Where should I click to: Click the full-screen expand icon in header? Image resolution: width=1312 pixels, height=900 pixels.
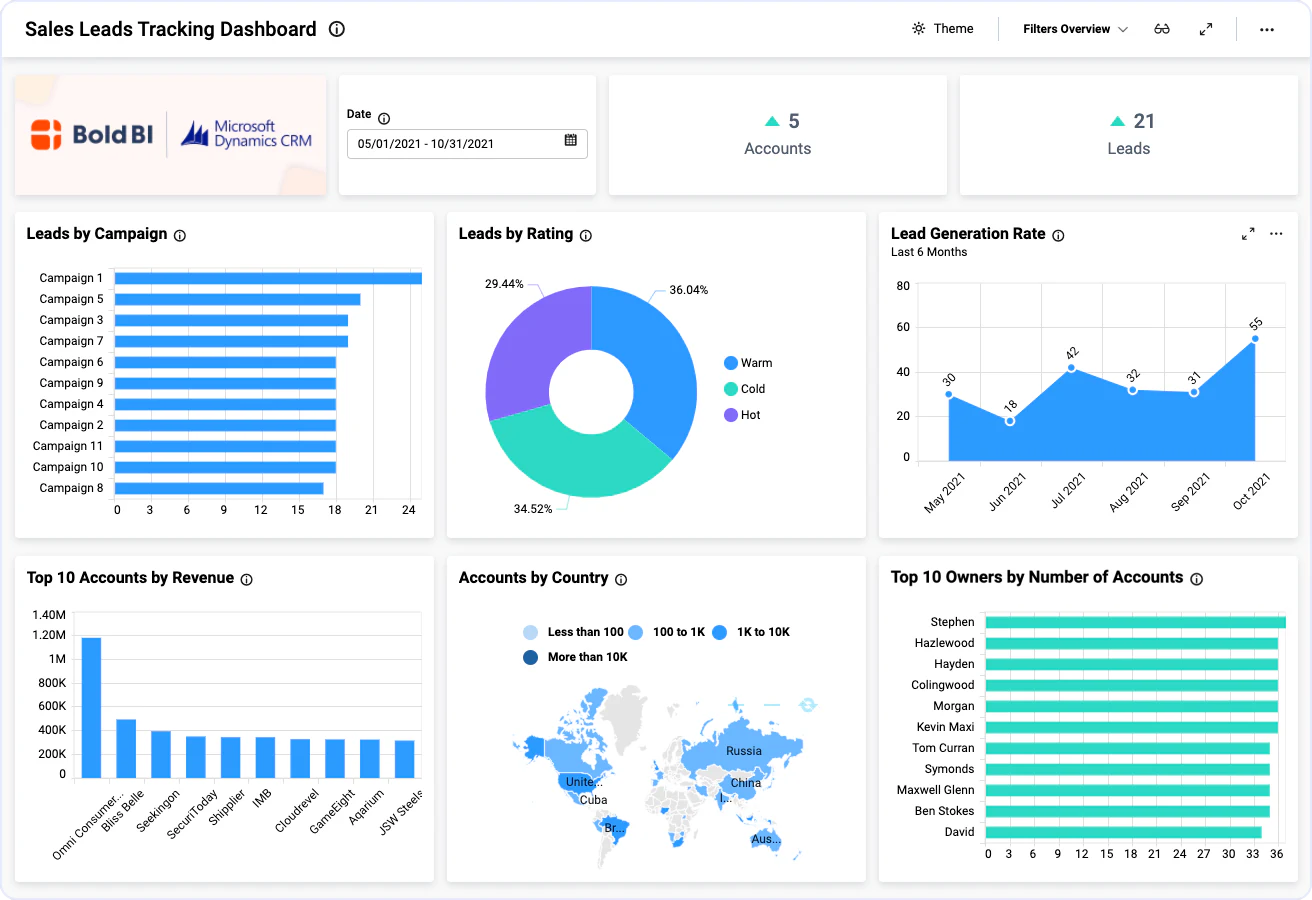pos(1206,29)
